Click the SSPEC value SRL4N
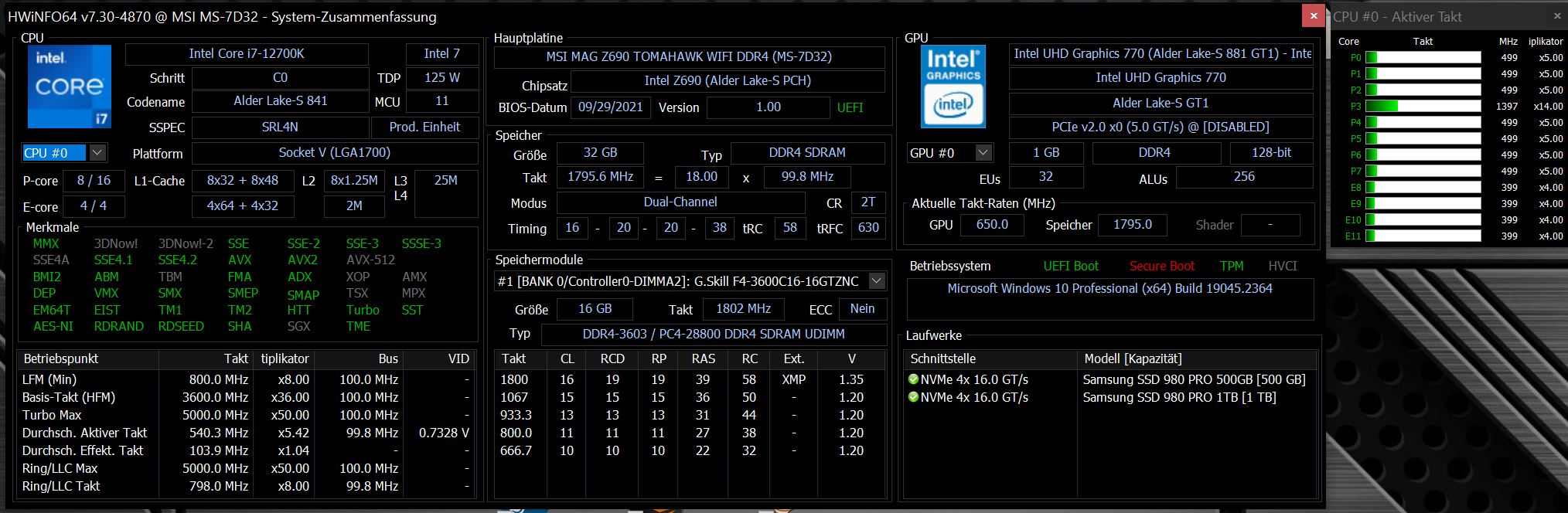 tap(280, 127)
